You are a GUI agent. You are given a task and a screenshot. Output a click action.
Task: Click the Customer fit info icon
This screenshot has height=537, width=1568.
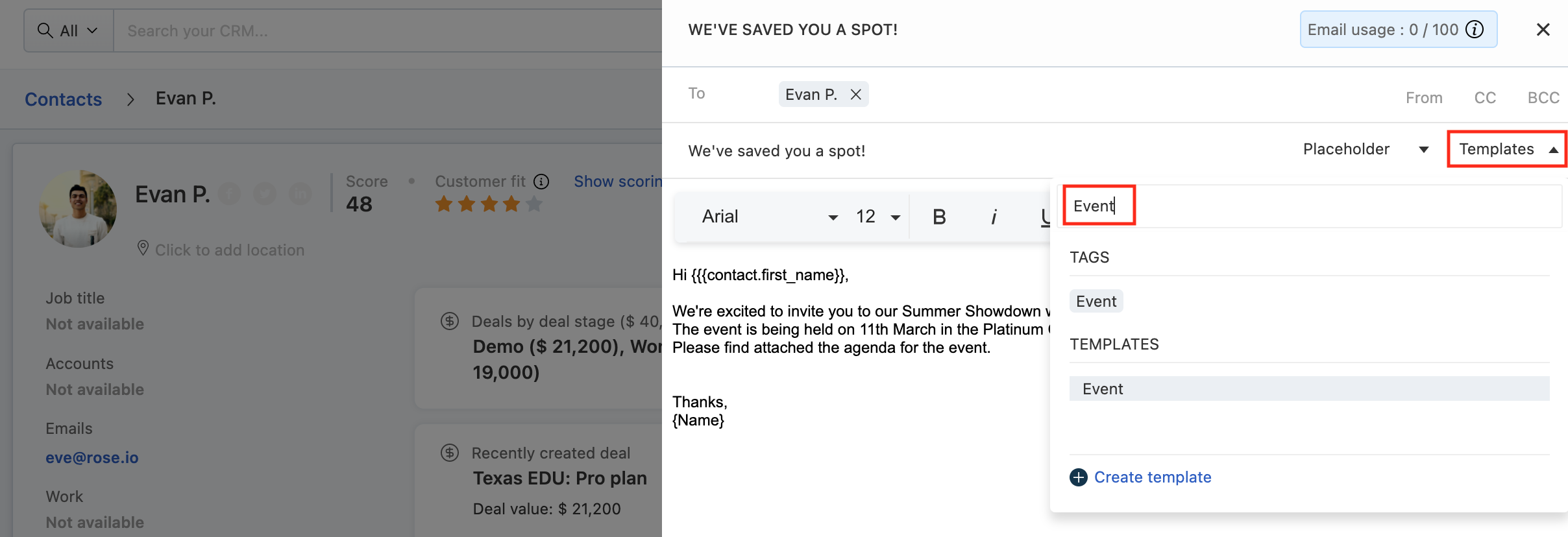click(541, 182)
